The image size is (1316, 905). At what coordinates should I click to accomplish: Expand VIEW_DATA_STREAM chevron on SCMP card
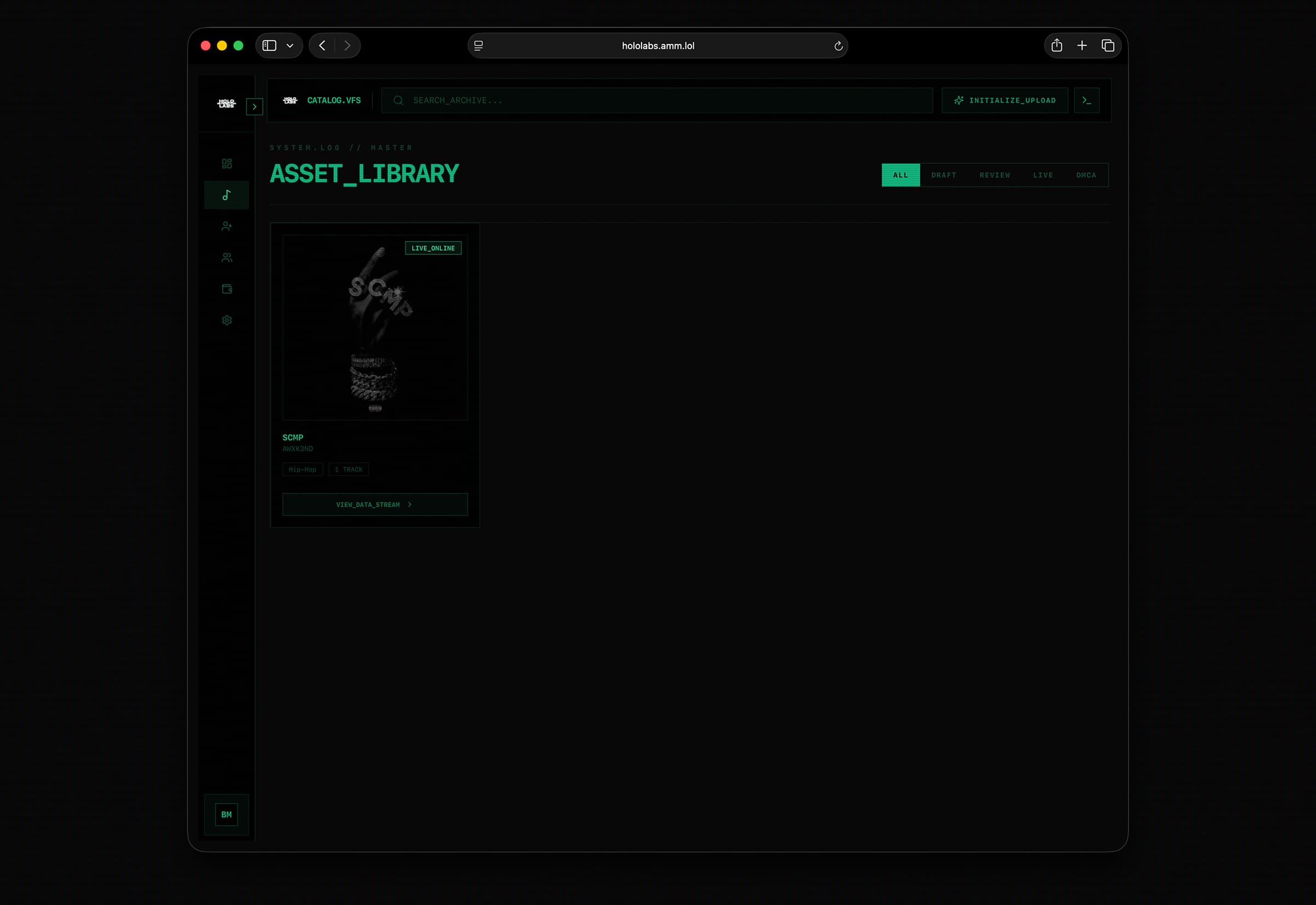[410, 504]
